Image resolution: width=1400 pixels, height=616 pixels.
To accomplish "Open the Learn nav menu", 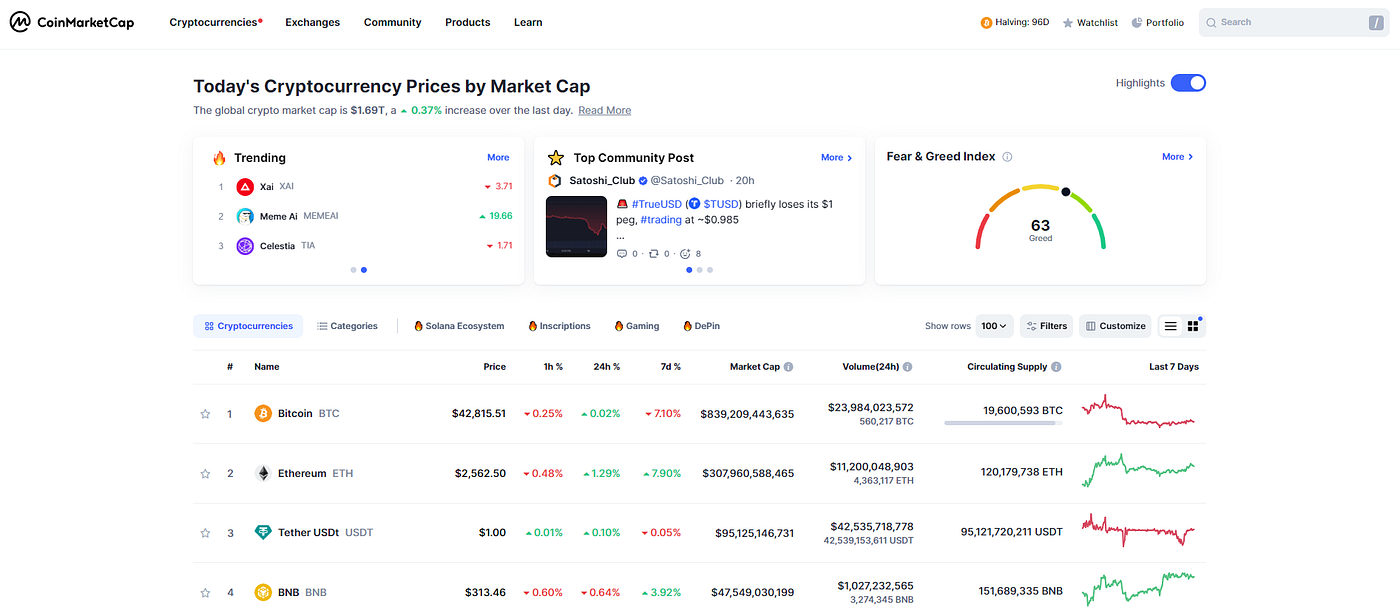I will pyautogui.click(x=528, y=22).
